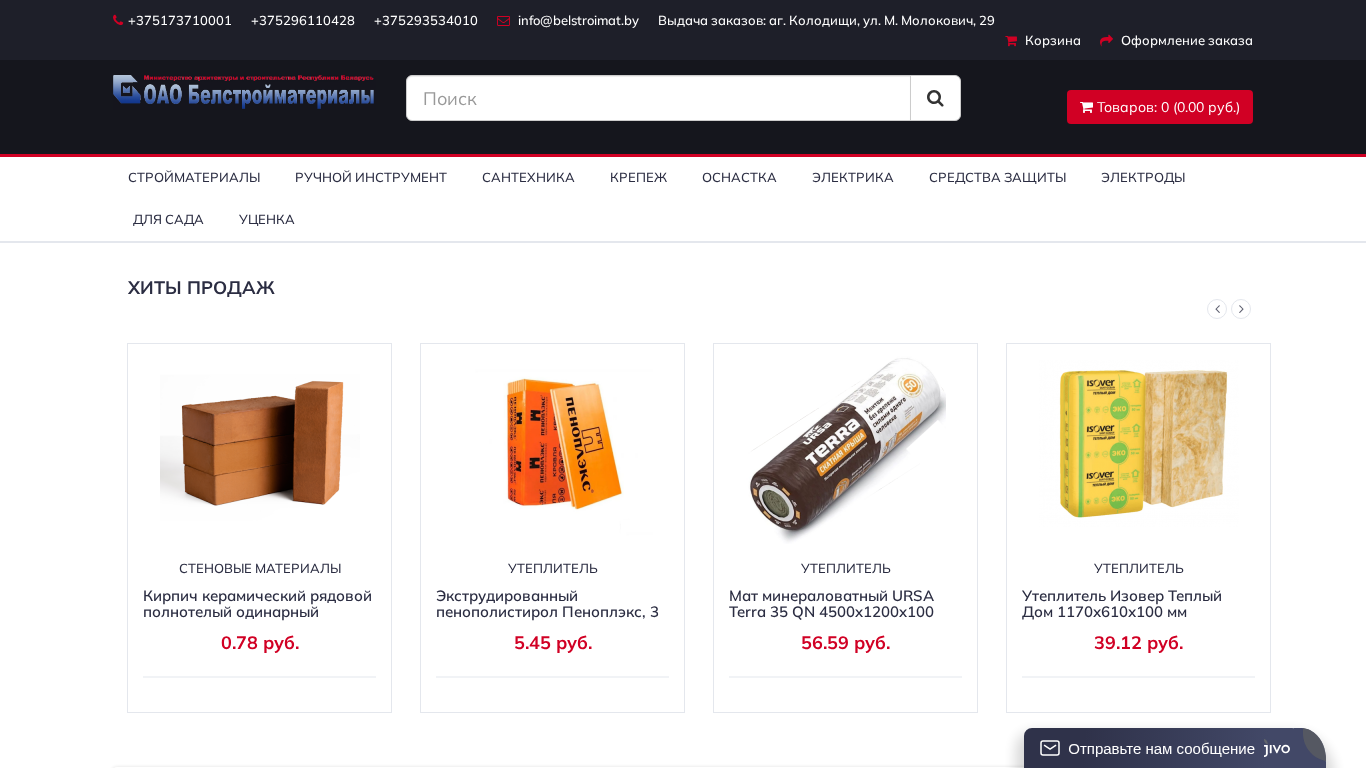The image size is (1366, 768).
Task: Open the Для сада menu category
Action: pyautogui.click(x=168, y=219)
